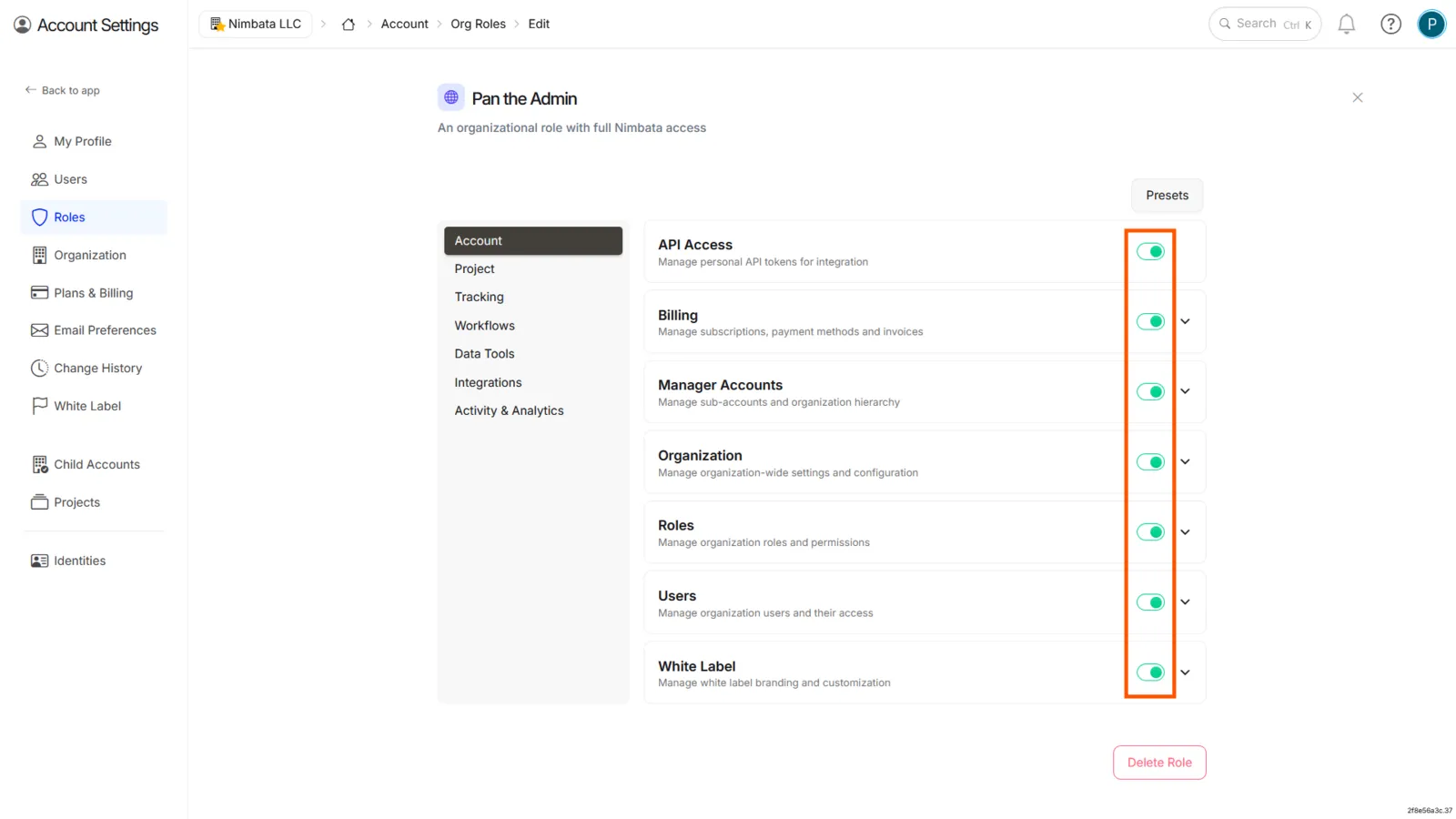
Task: Expand the Roles permission chevron
Action: (1185, 532)
